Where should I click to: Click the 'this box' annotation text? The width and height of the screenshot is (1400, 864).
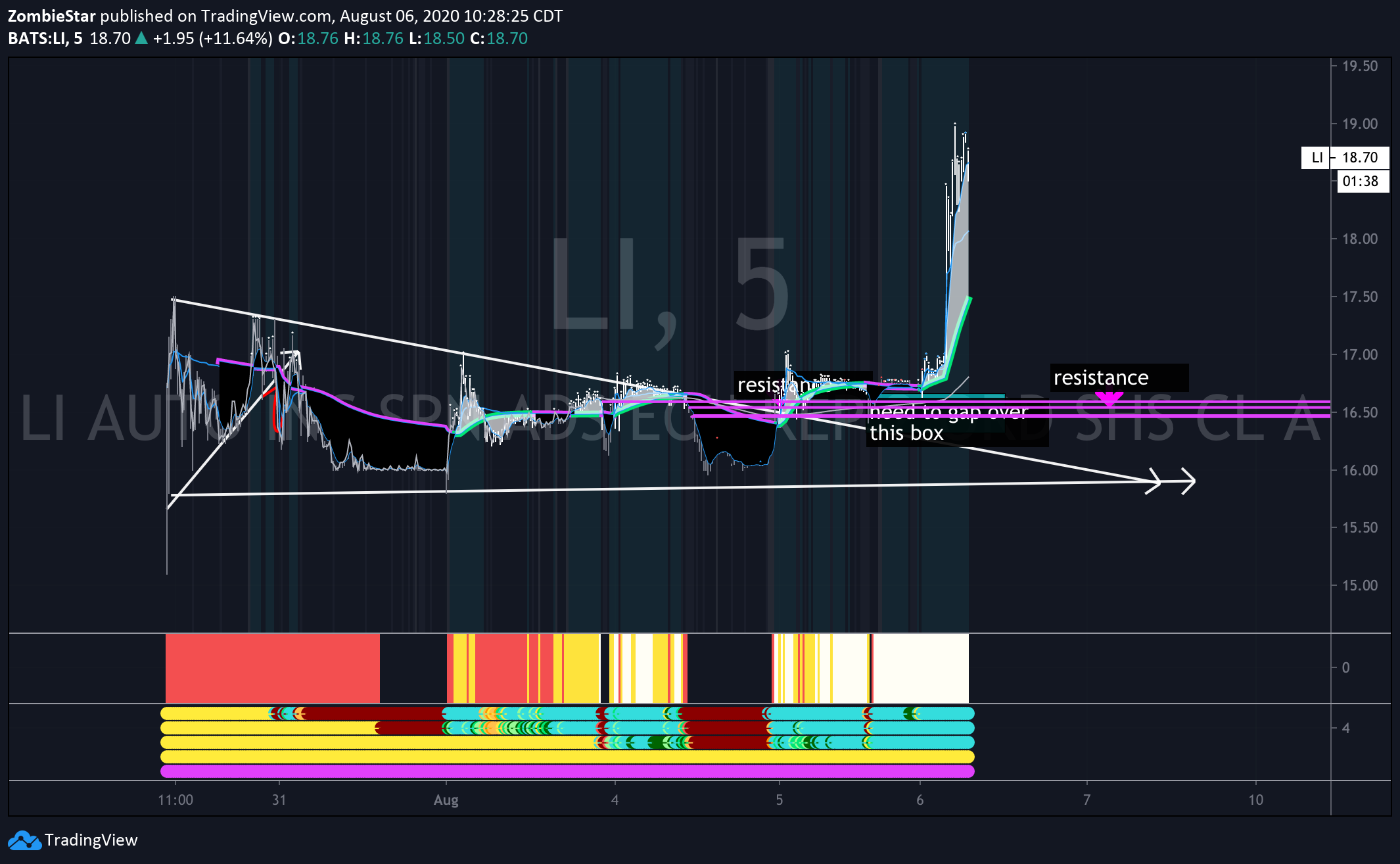click(906, 433)
